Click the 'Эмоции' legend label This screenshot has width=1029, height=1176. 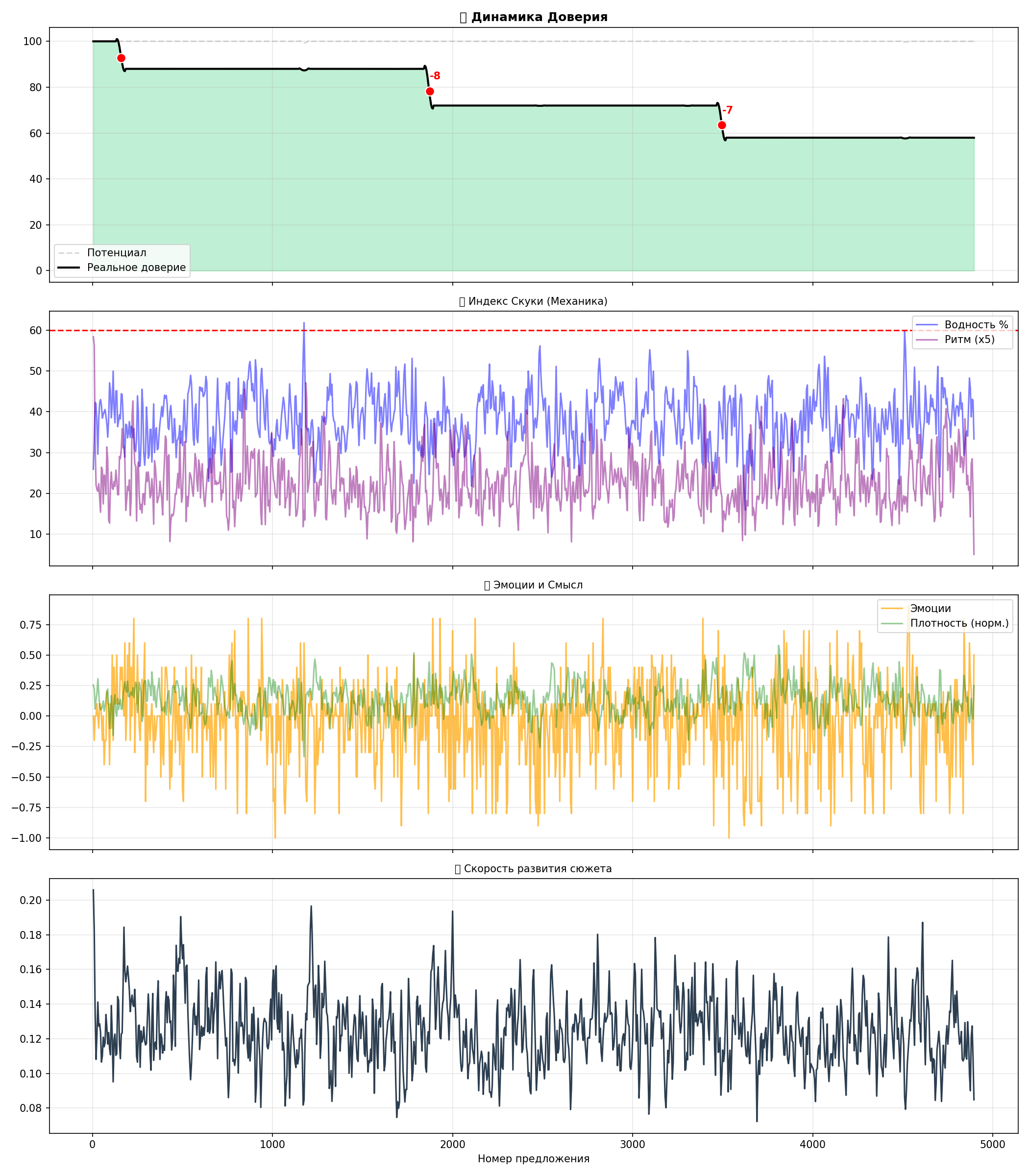click(930, 609)
